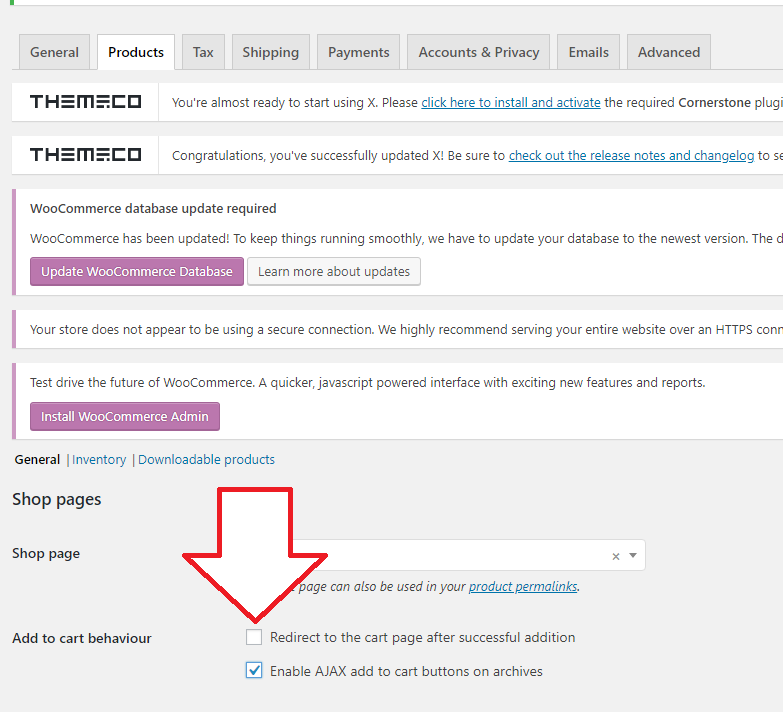This screenshot has height=712, width=783.
Task: Click the Themeco logo in Cornerstone notice
Action: pyautogui.click(x=85, y=102)
